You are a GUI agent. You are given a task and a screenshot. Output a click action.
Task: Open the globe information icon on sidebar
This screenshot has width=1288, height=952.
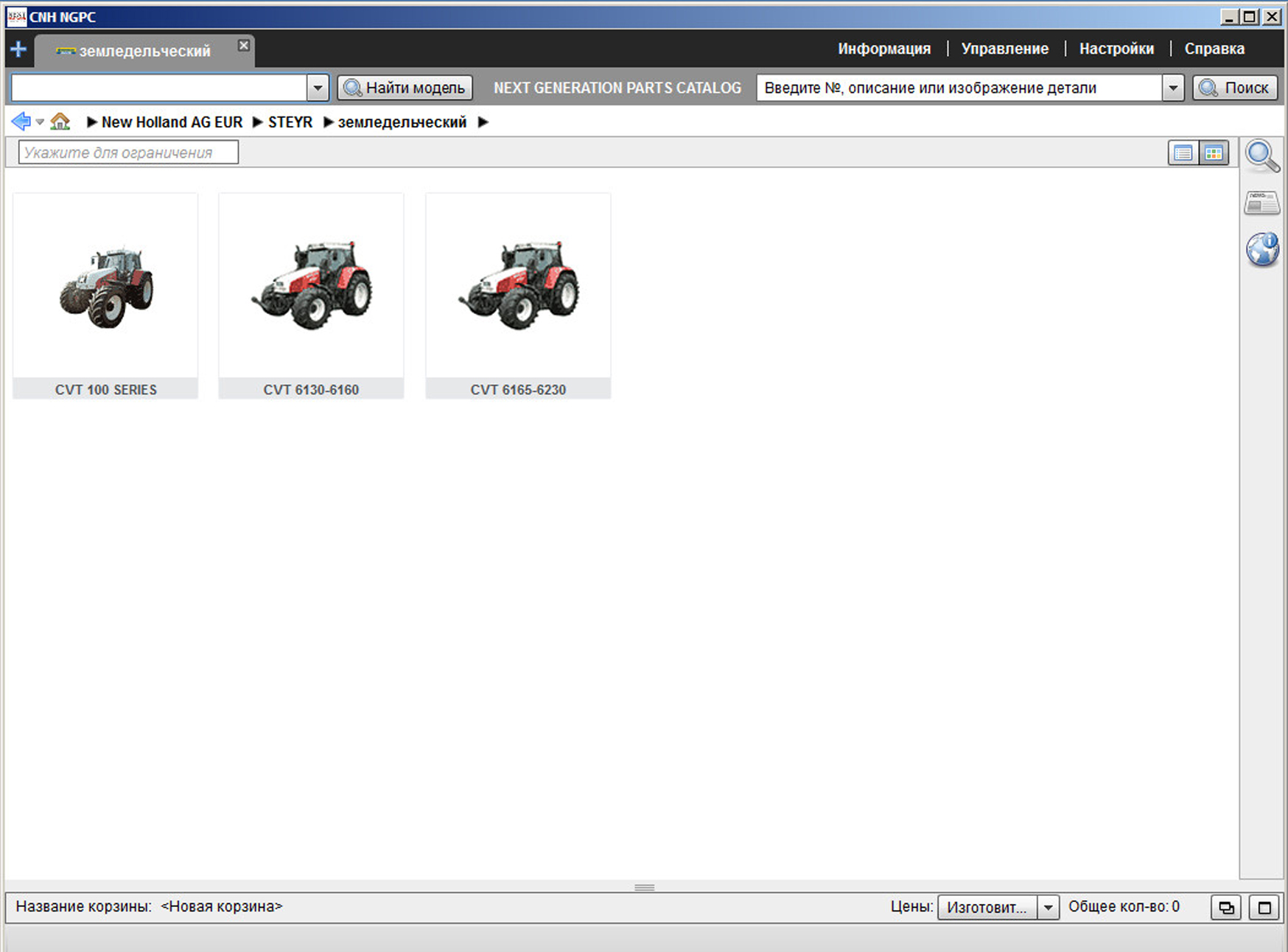coord(1261,250)
